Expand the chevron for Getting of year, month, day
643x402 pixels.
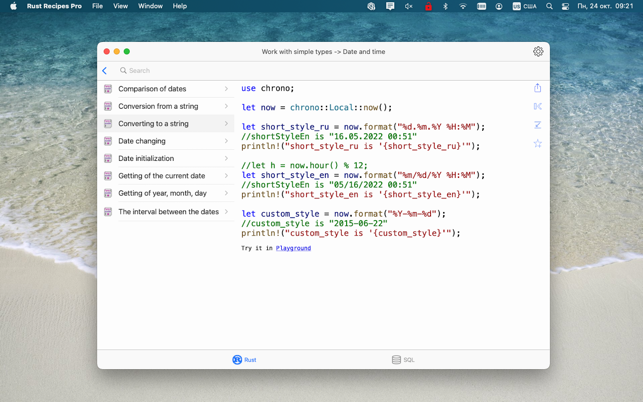226,193
